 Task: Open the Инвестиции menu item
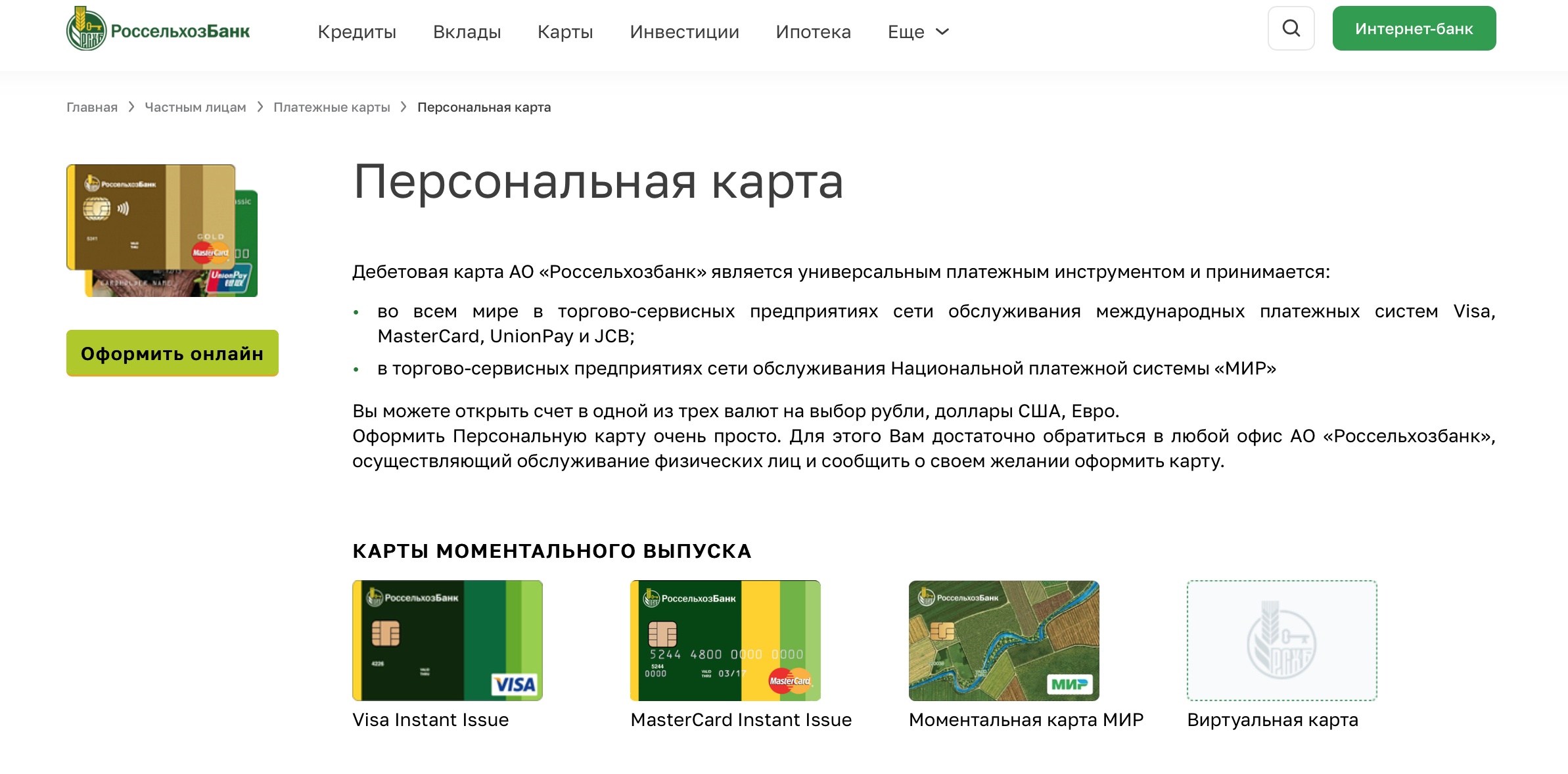coord(684,32)
